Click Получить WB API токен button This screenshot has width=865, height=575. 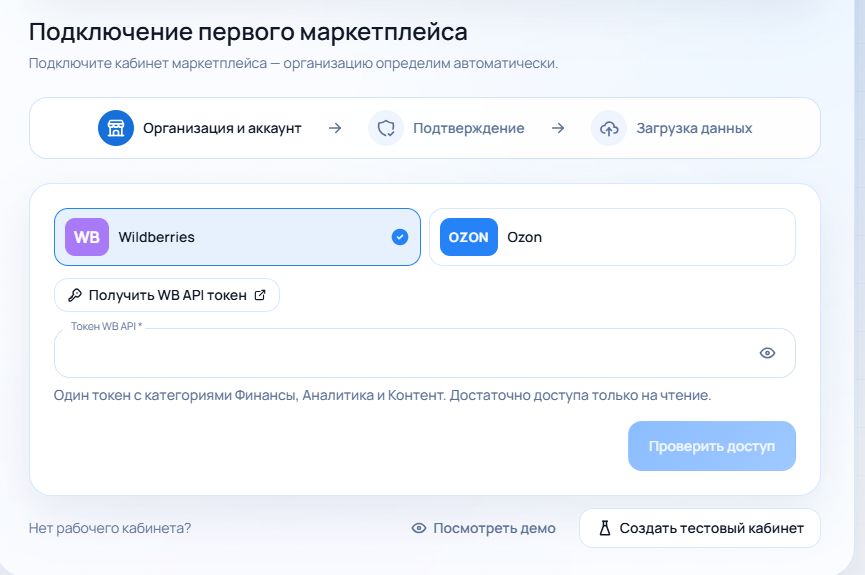coord(167,295)
